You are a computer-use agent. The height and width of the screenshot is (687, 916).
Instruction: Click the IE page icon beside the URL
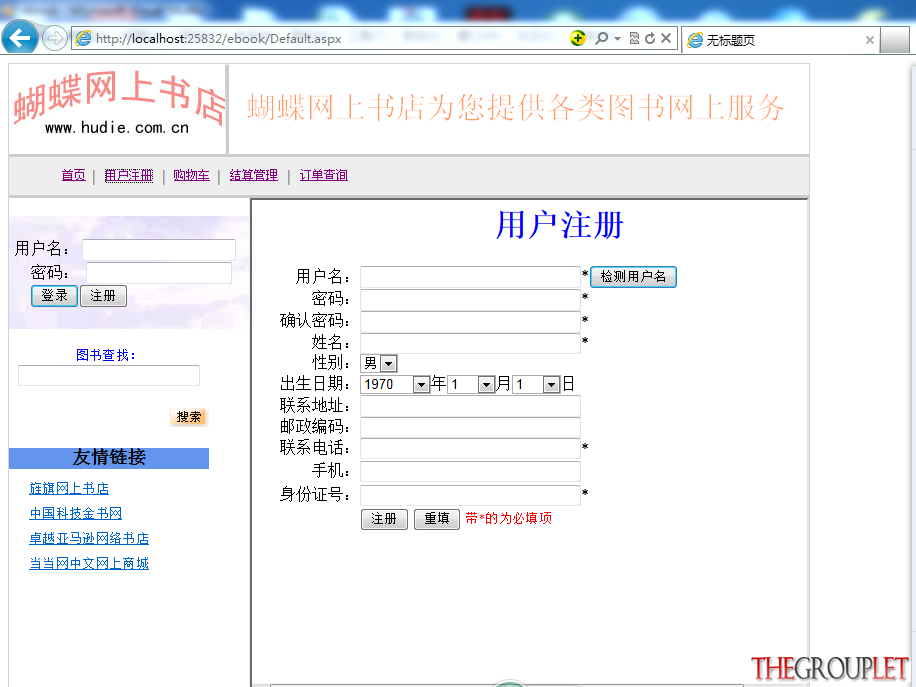click(84, 39)
